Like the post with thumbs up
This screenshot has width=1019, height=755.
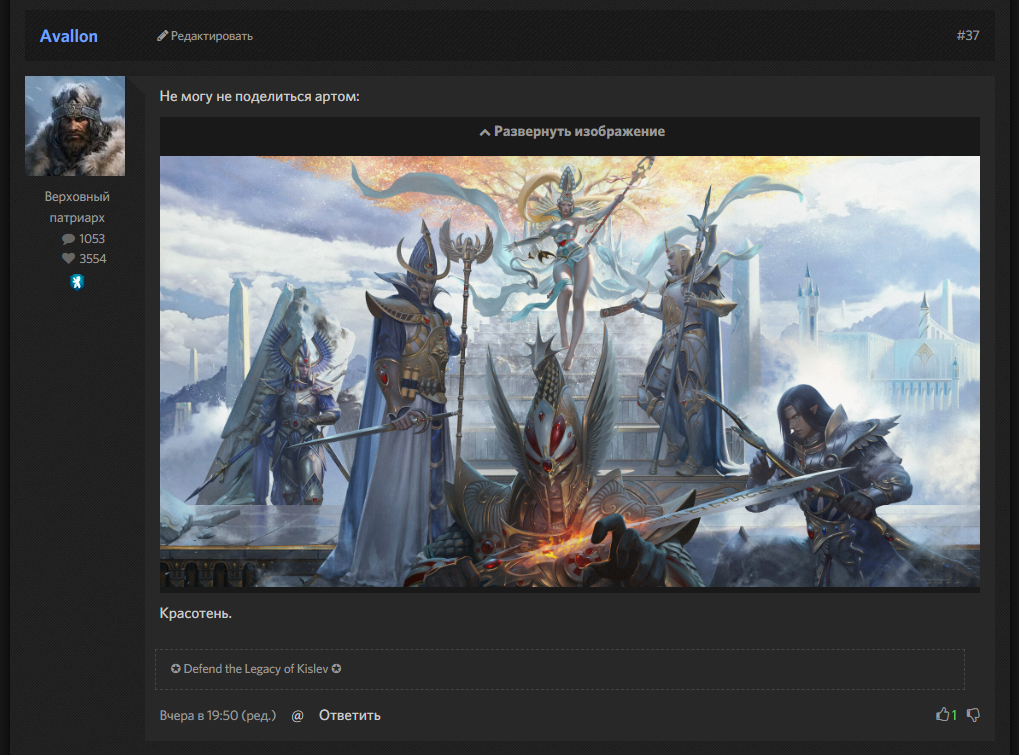click(942, 715)
